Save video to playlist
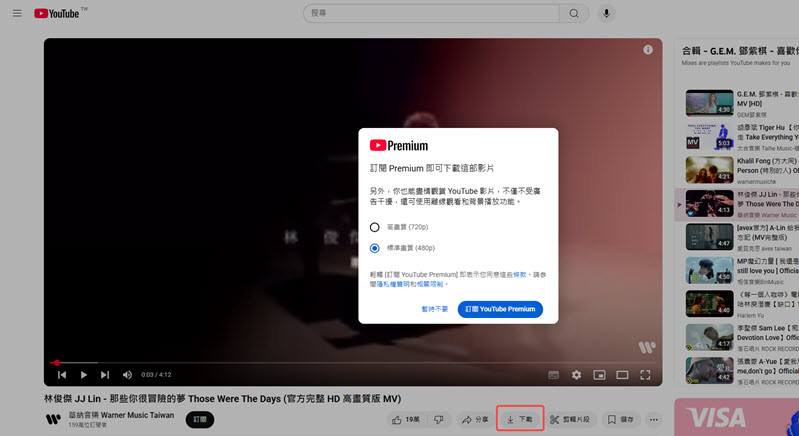This screenshot has height=436, width=799. click(x=621, y=420)
